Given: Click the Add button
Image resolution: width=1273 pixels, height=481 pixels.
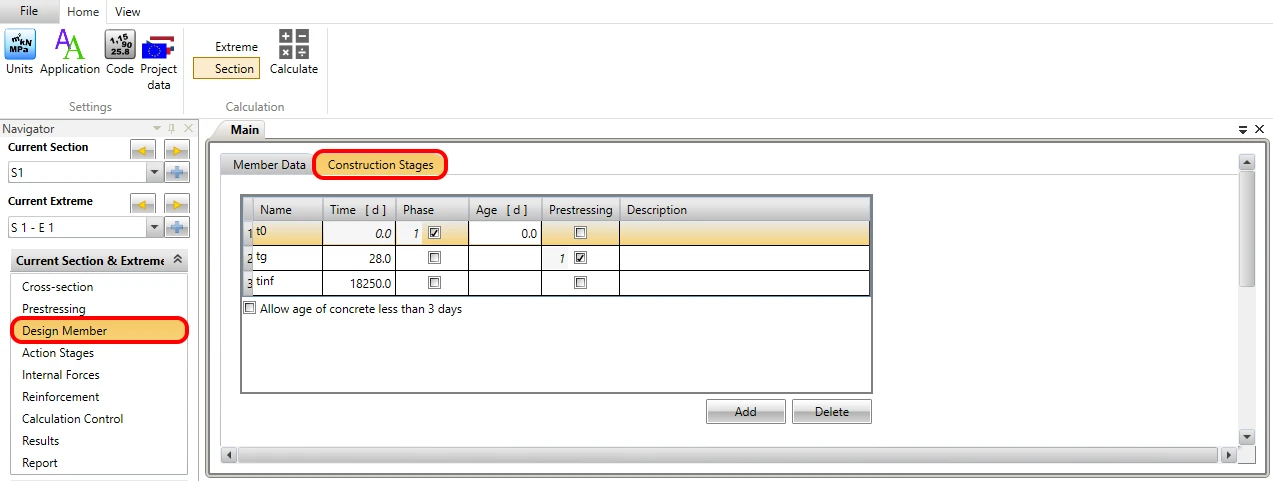Looking at the screenshot, I should coord(745,412).
